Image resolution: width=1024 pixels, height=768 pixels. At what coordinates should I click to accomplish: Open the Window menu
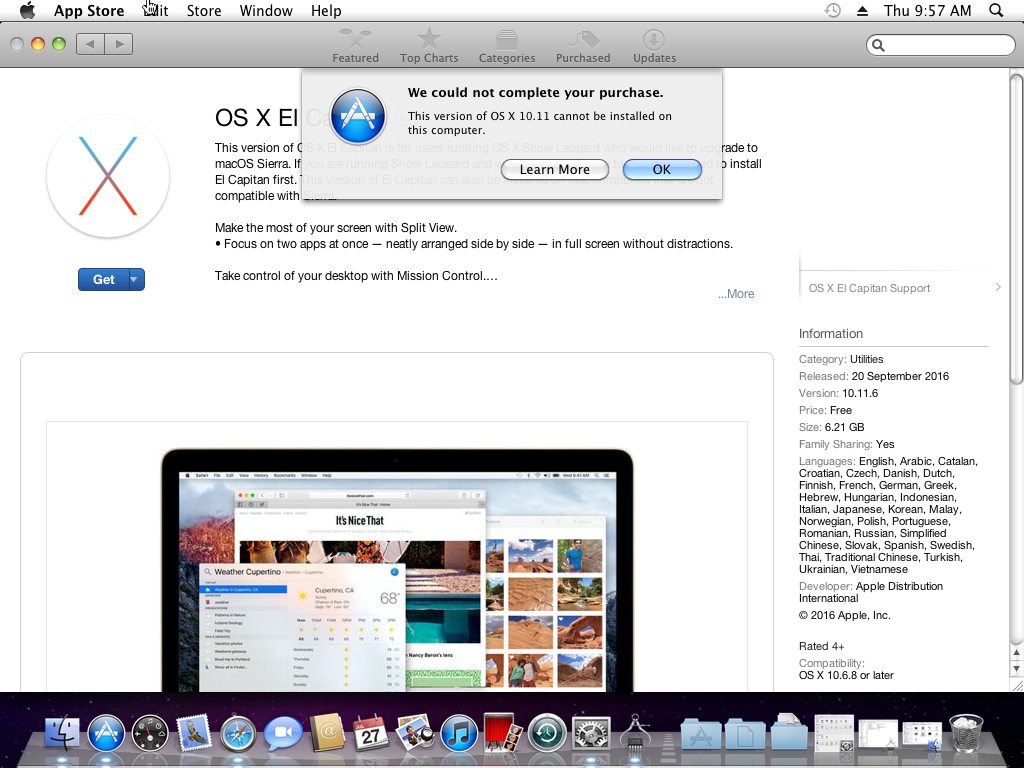[266, 10]
